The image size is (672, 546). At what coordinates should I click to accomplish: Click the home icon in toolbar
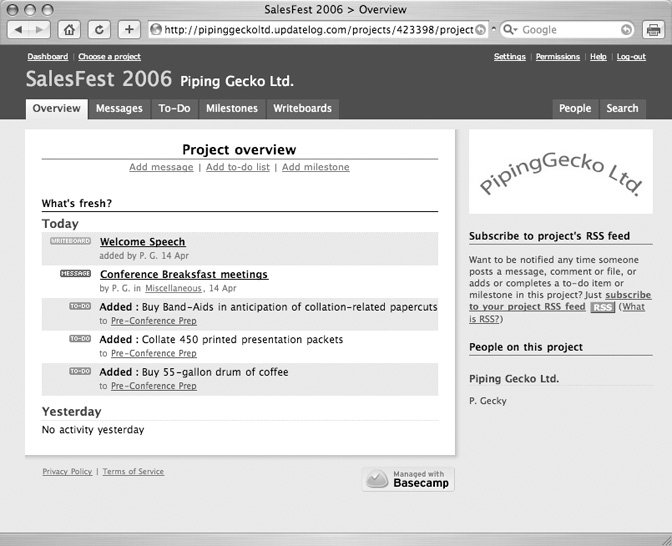click(x=69, y=30)
